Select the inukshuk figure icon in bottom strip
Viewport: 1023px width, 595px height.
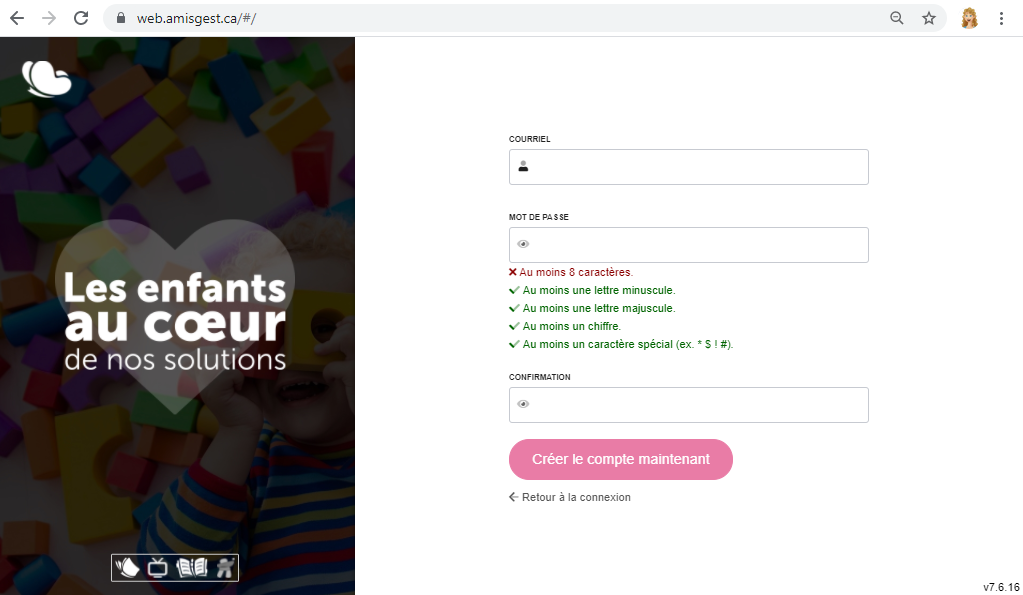point(225,568)
